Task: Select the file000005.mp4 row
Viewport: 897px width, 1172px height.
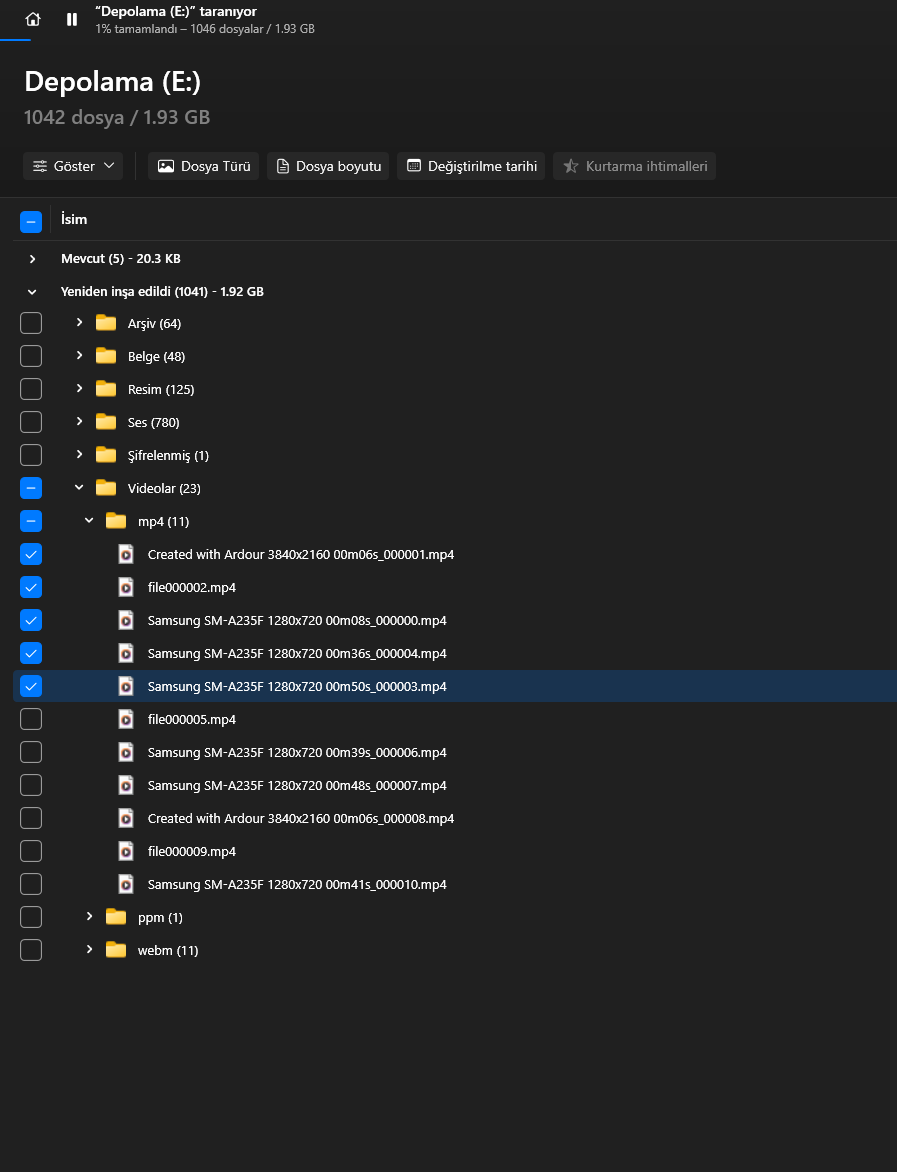Action: pos(454,719)
